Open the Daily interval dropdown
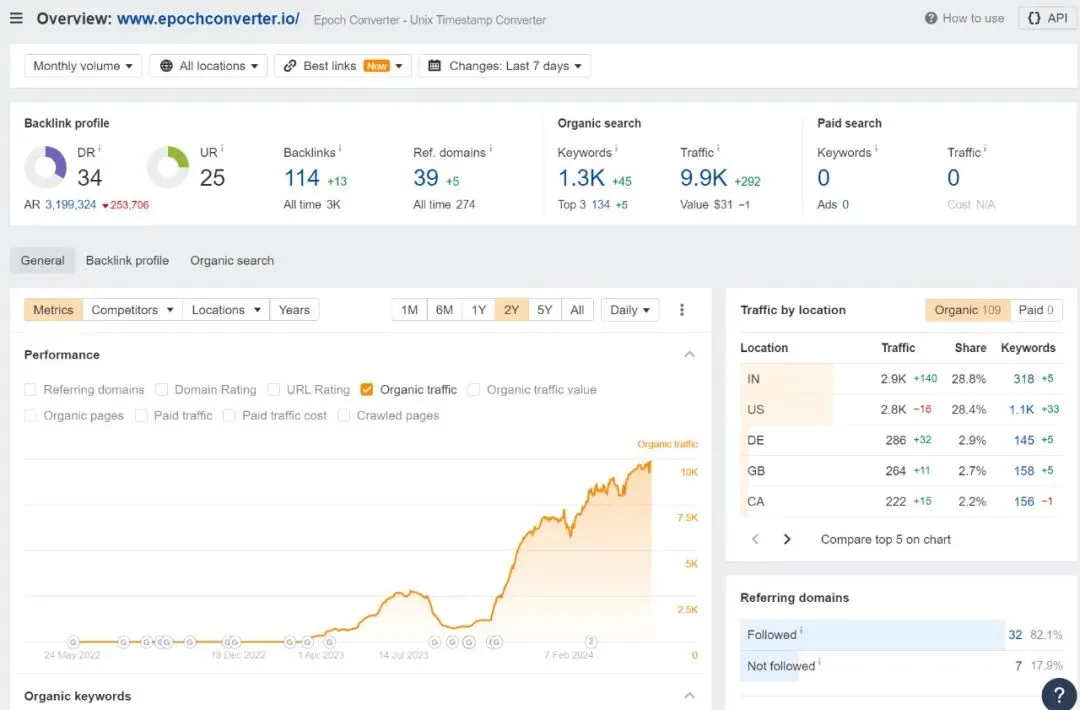This screenshot has height=710, width=1080. pyautogui.click(x=630, y=310)
